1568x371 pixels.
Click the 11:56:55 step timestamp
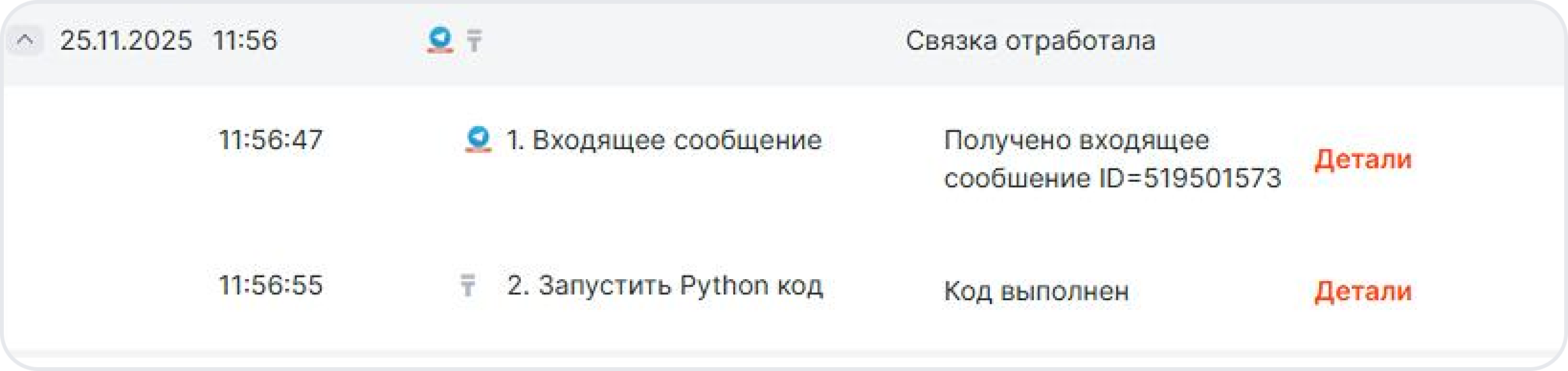271,286
